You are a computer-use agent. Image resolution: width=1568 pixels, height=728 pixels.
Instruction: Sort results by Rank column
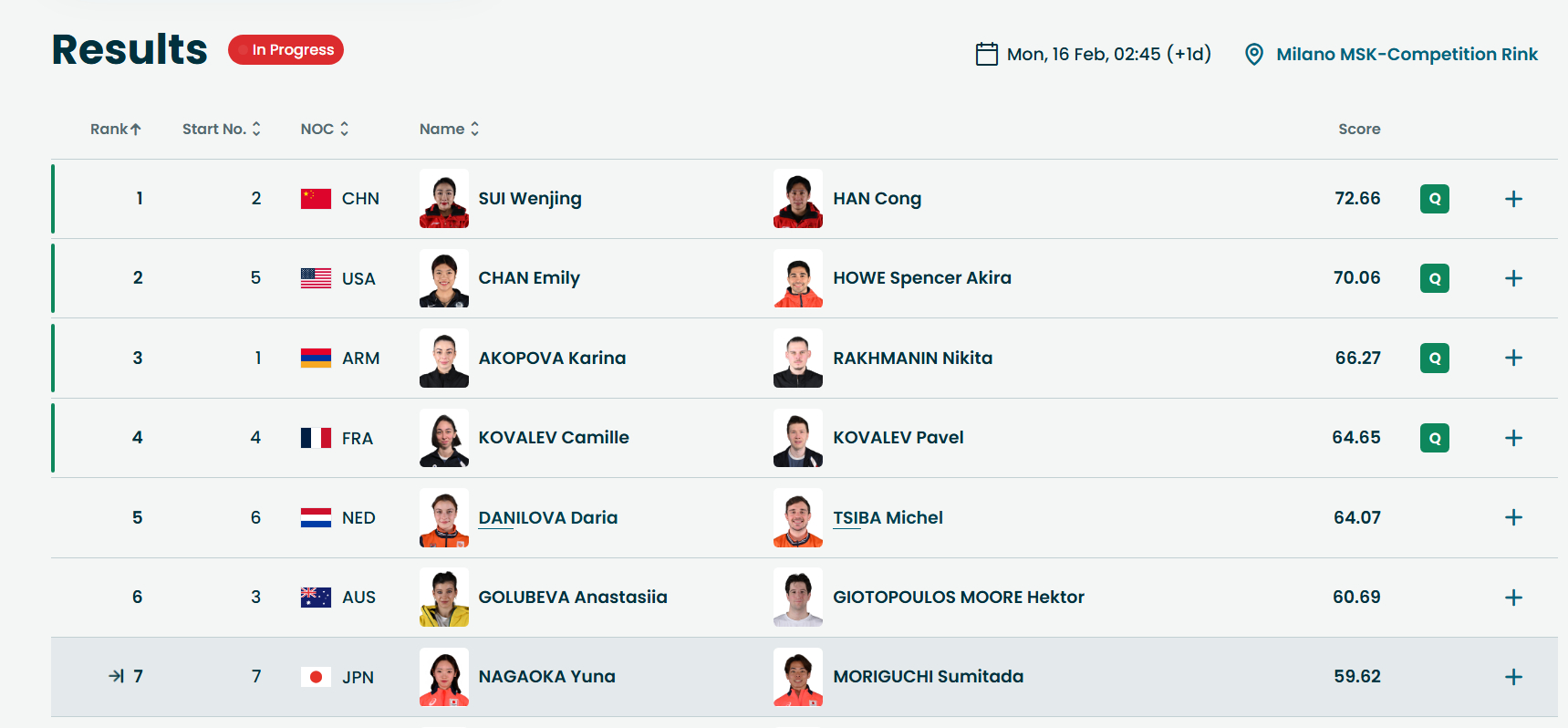(116, 129)
